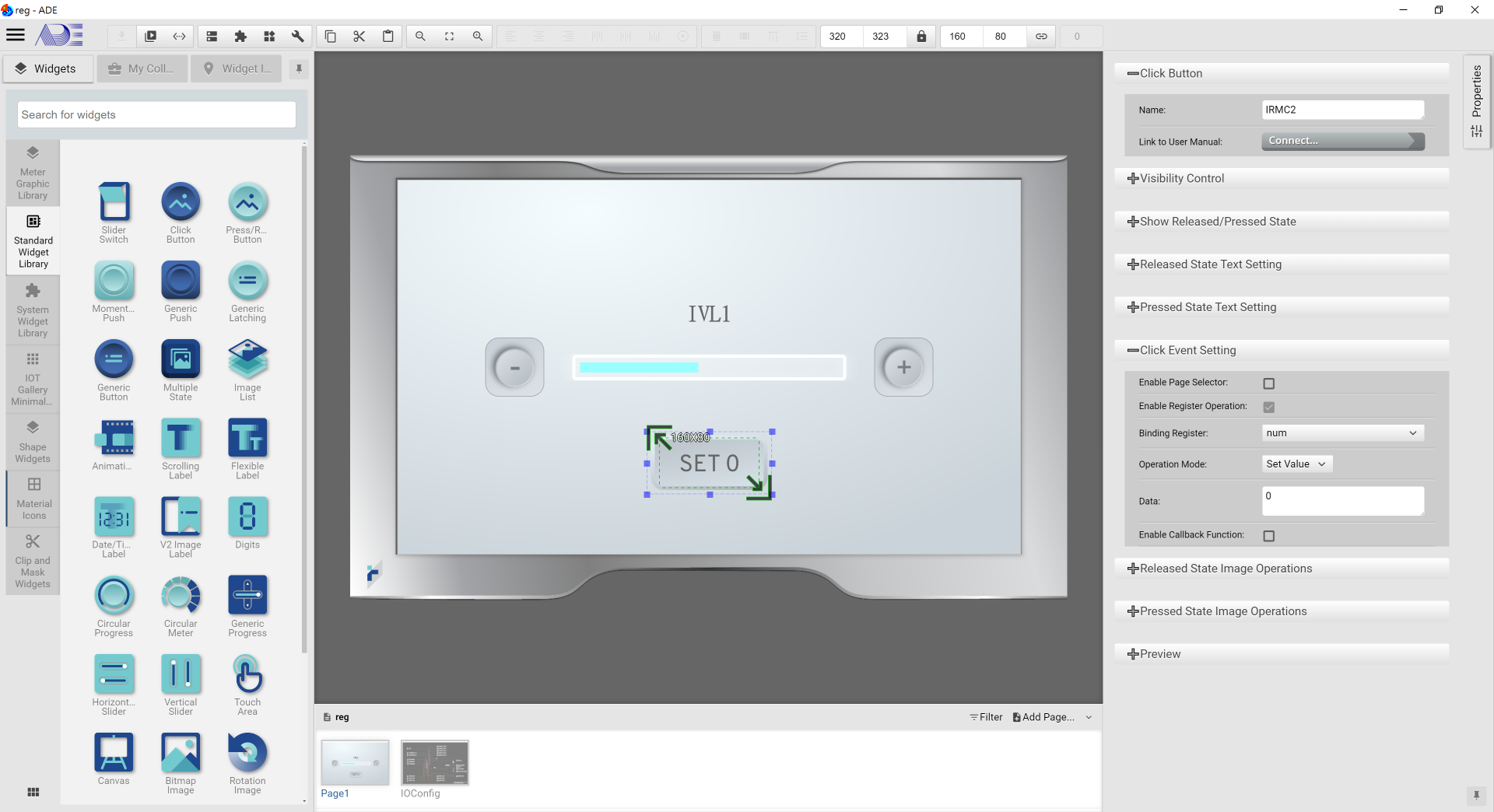The width and height of the screenshot is (1494, 812).
Task: Click the Connect... user manual button
Action: (x=1342, y=141)
